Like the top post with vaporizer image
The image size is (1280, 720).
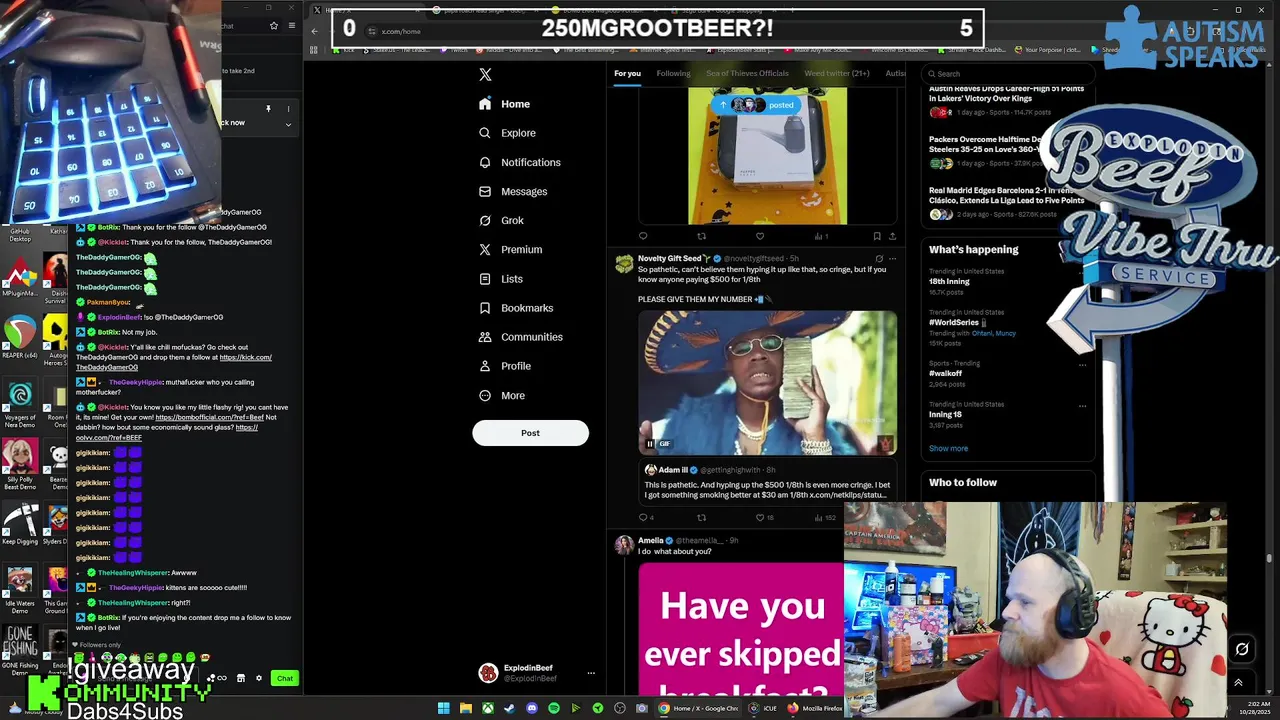point(760,236)
